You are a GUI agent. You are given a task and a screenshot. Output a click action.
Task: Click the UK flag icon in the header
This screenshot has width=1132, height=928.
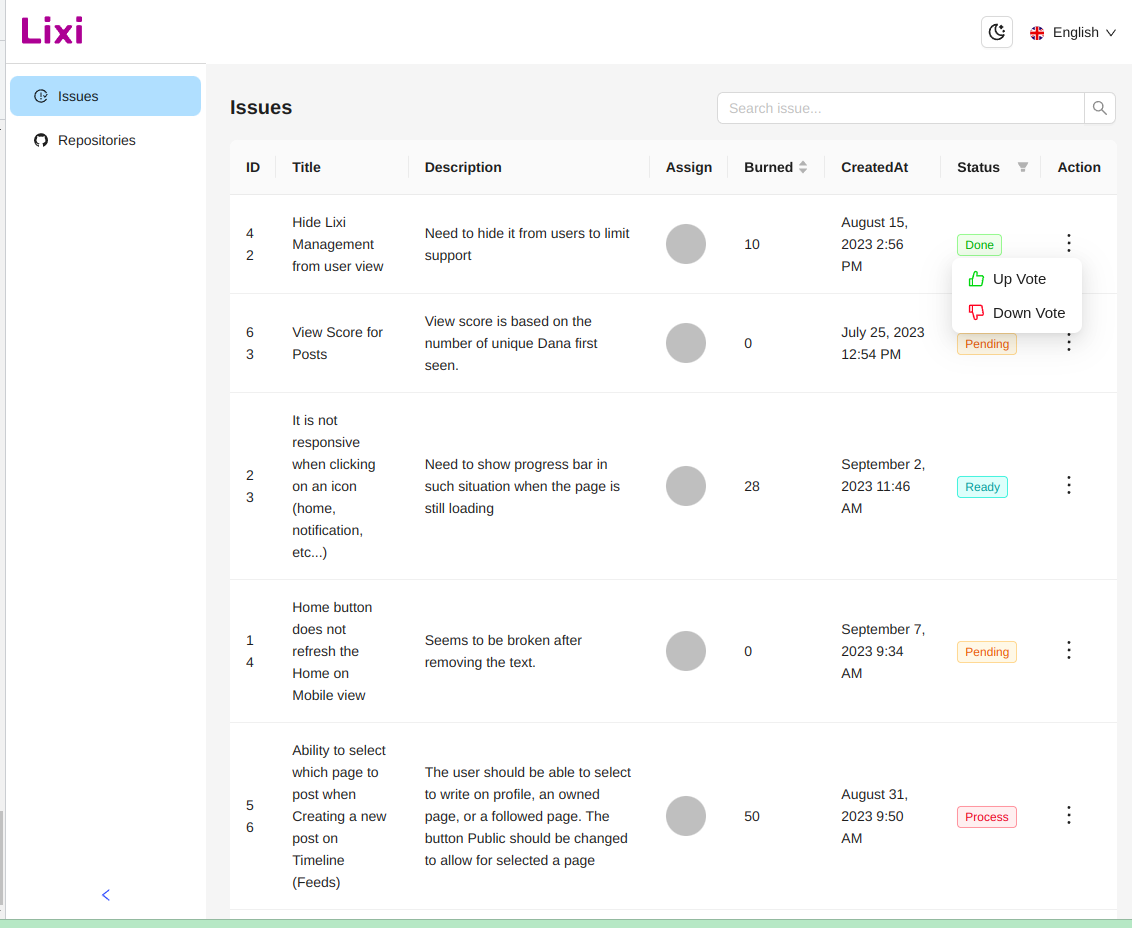(x=1036, y=31)
